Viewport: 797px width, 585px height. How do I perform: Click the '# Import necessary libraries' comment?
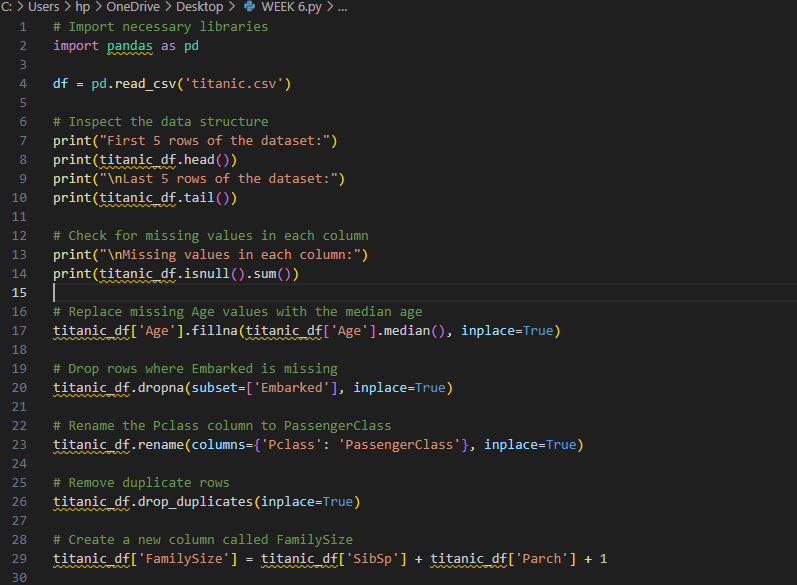tap(161, 27)
